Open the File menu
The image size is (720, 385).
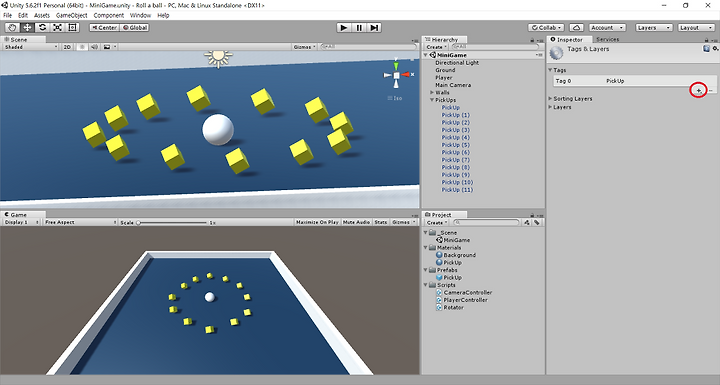point(8,15)
